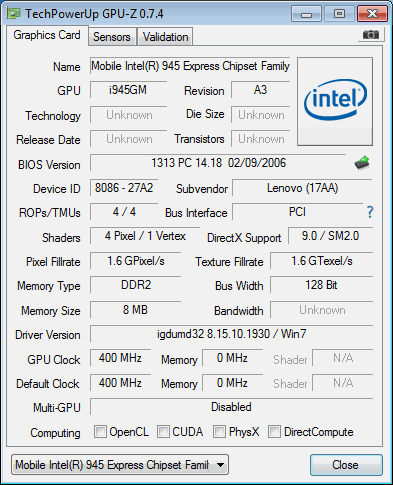Screen dimensions: 393x485
Task: Open the Validation tab
Action: point(165,37)
